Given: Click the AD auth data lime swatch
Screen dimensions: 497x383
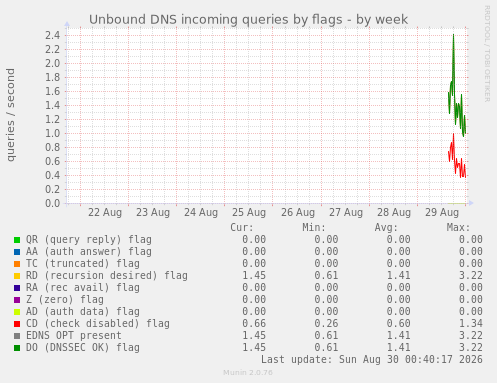Looking at the screenshot, I should click(x=17, y=312).
